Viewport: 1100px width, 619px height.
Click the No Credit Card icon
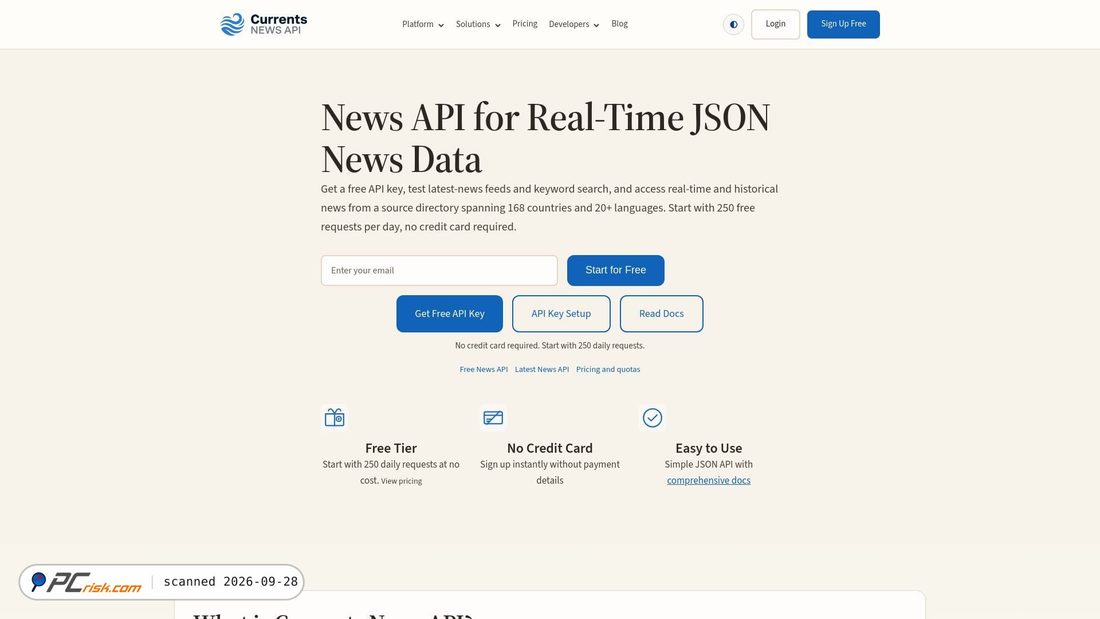(x=493, y=418)
